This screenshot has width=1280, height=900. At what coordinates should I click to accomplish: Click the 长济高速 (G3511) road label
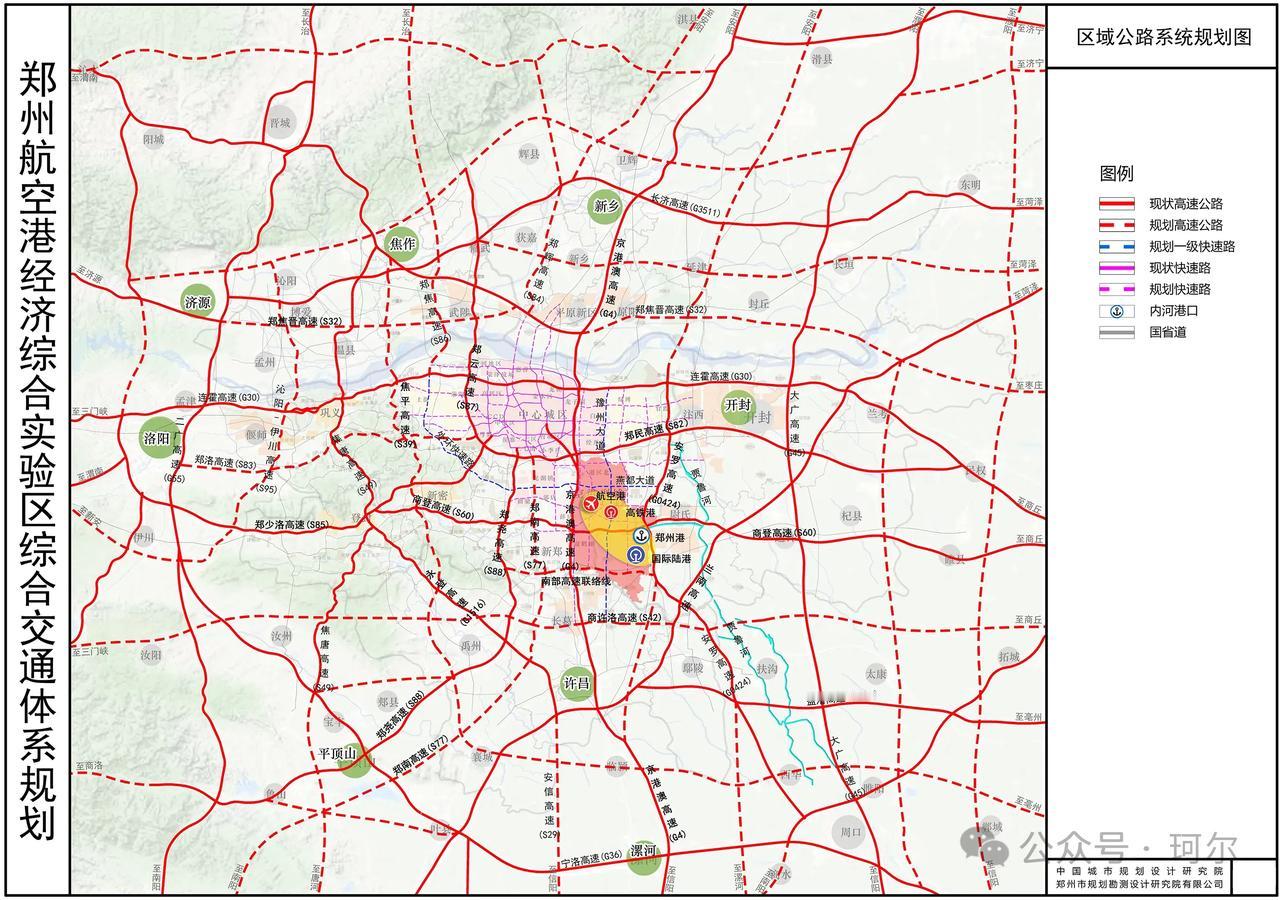point(684,206)
